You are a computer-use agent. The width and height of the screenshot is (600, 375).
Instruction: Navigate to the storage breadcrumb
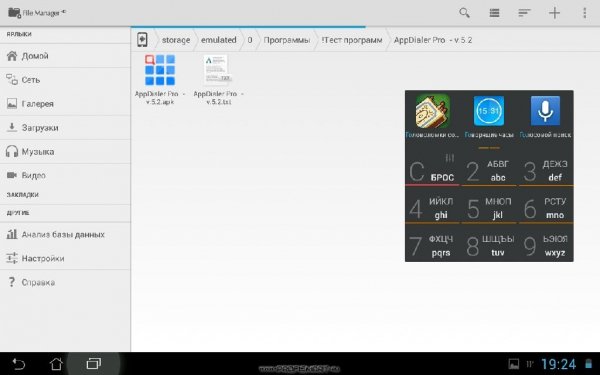tap(176, 40)
